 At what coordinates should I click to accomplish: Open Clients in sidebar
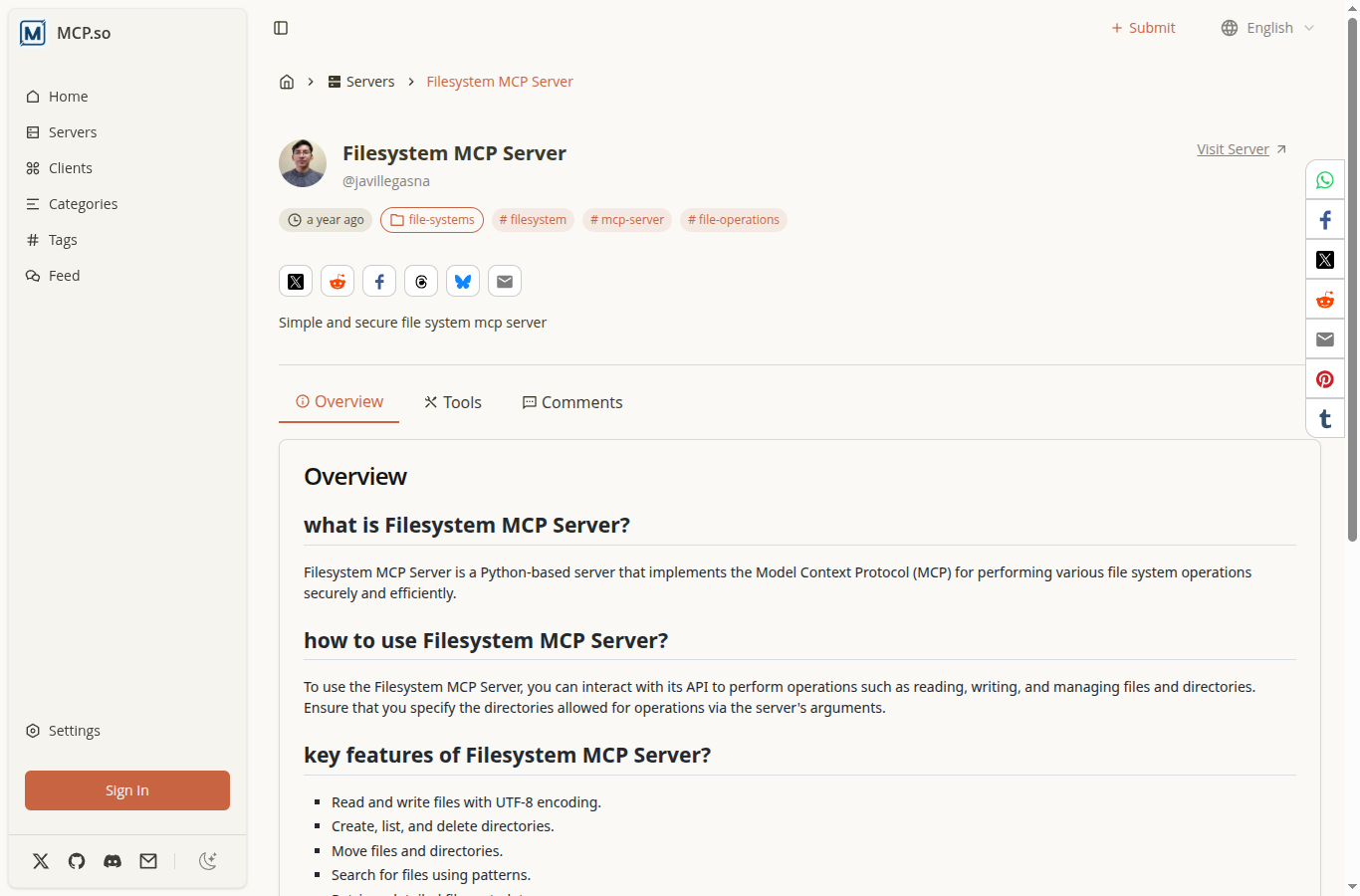[127, 168]
